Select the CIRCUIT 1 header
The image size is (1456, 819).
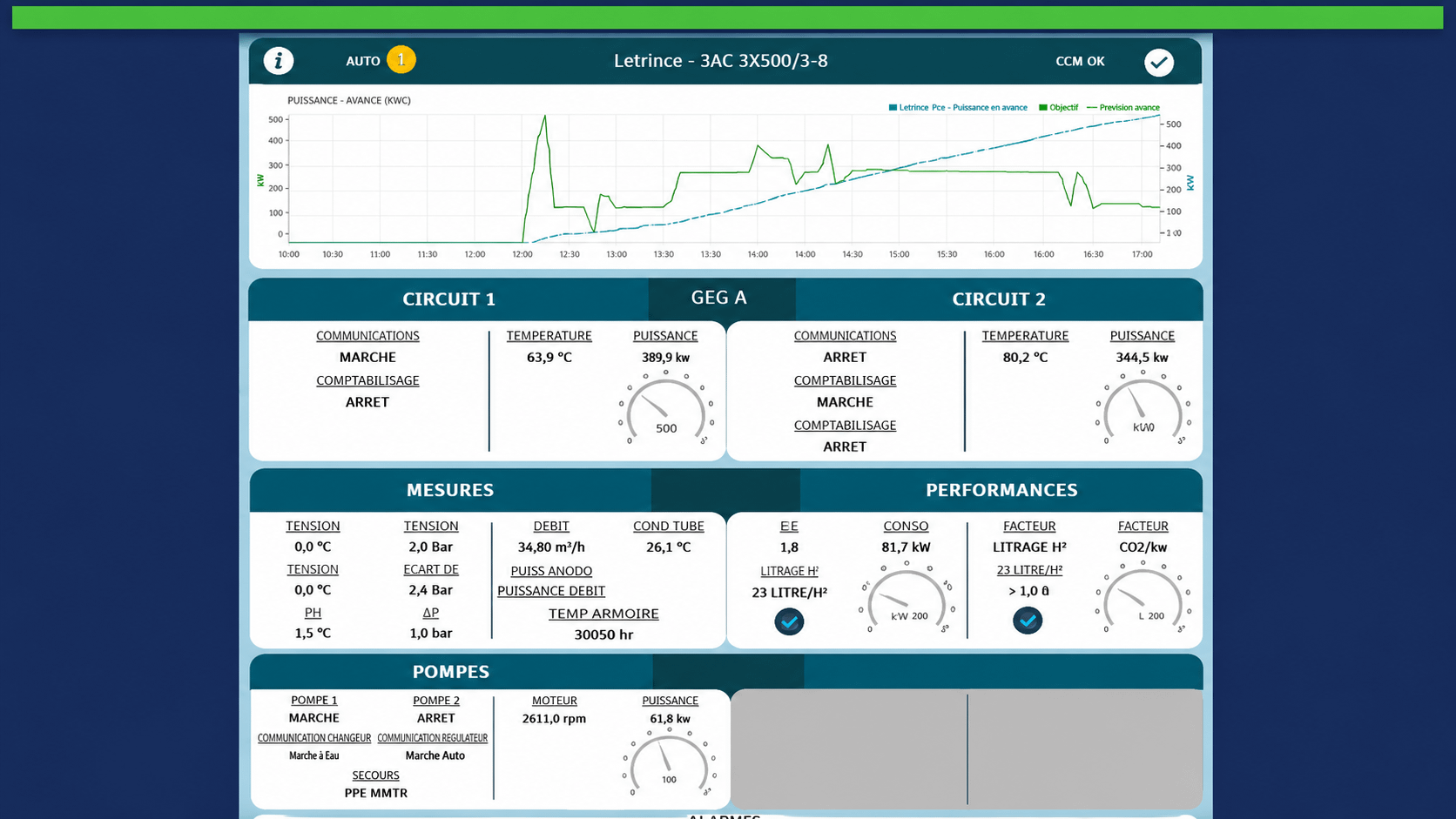(448, 299)
